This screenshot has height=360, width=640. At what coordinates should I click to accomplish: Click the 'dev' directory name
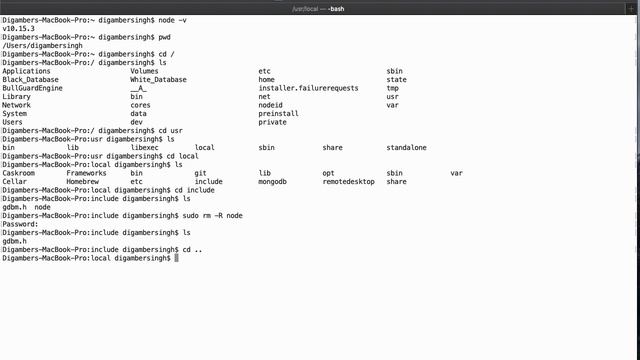click(136, 122)
